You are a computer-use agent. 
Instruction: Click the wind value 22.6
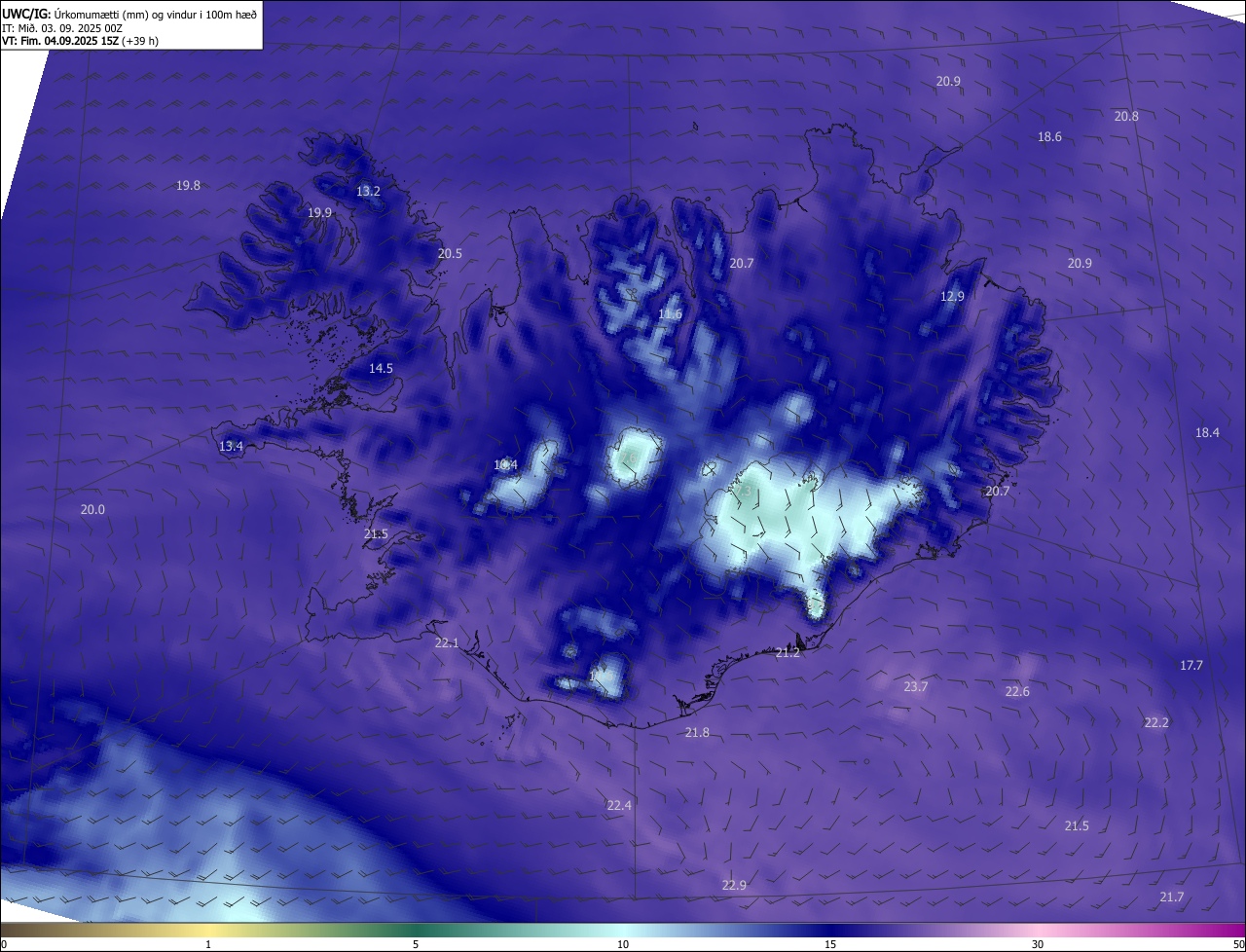pos(1017,692)
